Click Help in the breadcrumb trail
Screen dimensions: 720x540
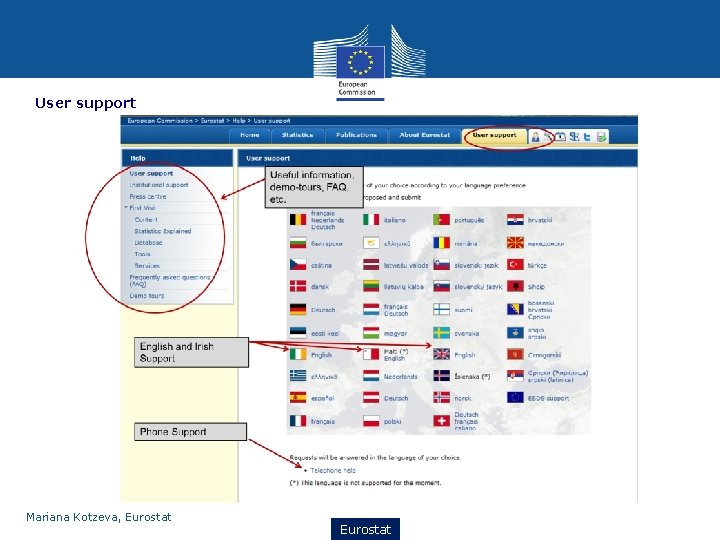[238, 121]
